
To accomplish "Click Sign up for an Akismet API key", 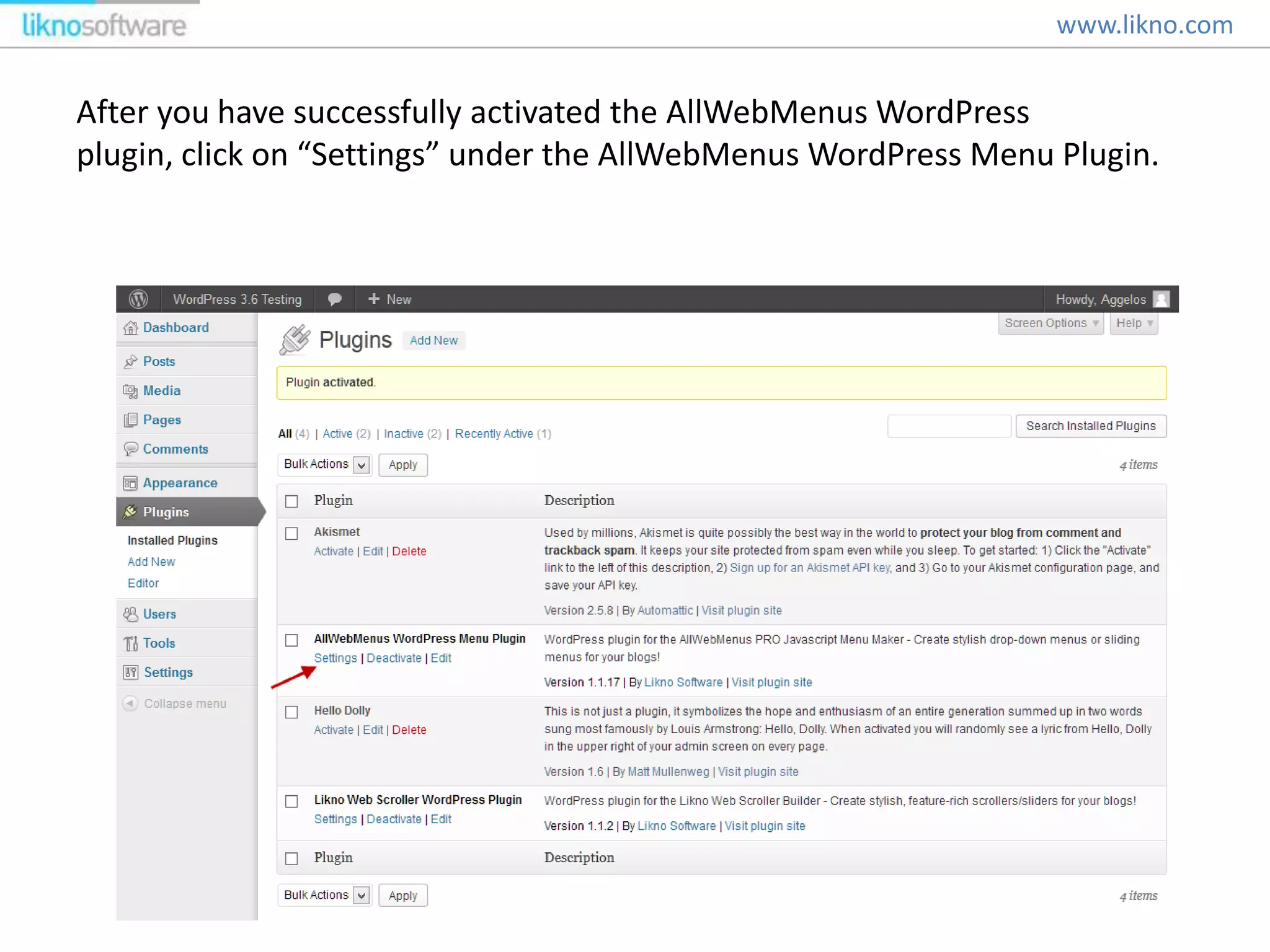I will coord(810,568).
